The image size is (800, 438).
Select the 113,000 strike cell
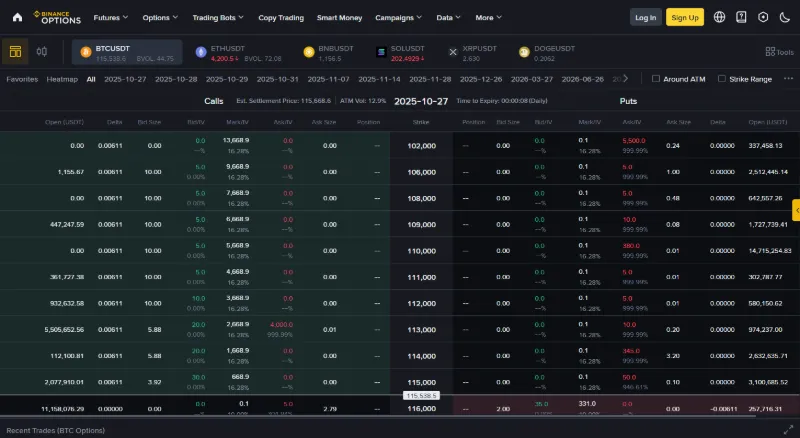(421, 330)
